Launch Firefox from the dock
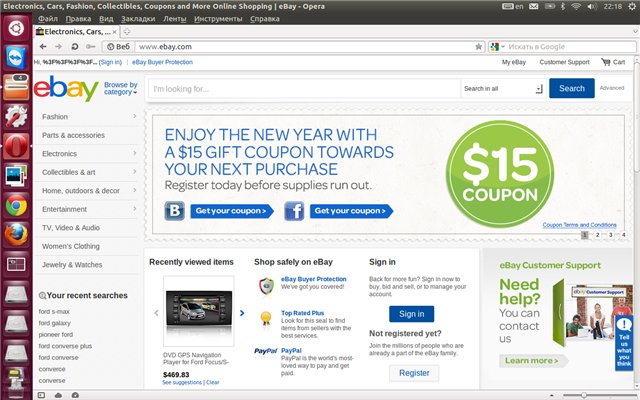Screen dimensions: 640x400 [x=16, y=235]
